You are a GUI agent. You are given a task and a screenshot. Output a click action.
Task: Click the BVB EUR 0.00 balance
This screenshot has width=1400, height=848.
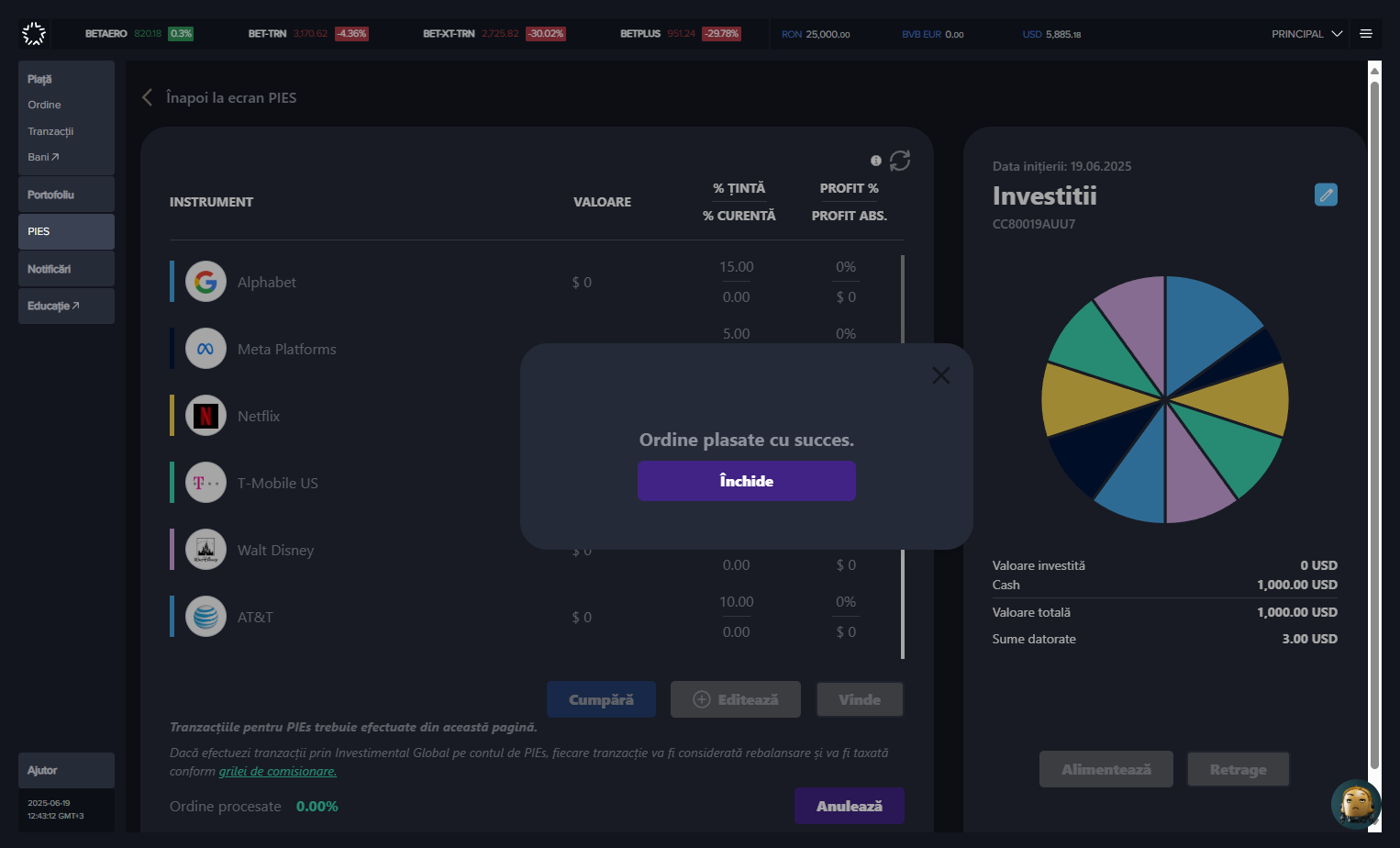tap(933, 34)
